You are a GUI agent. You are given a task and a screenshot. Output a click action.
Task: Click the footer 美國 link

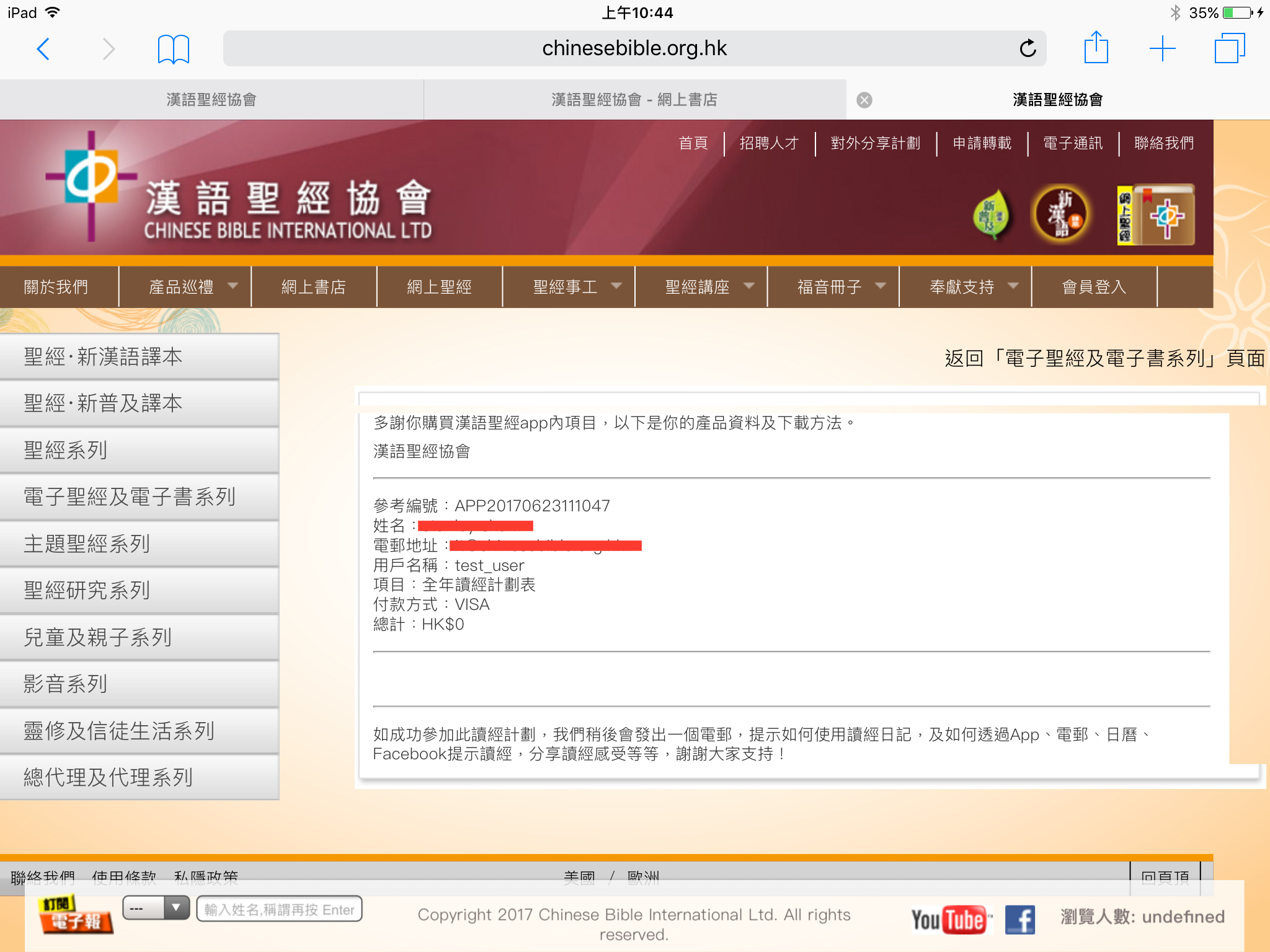point(579,878)
